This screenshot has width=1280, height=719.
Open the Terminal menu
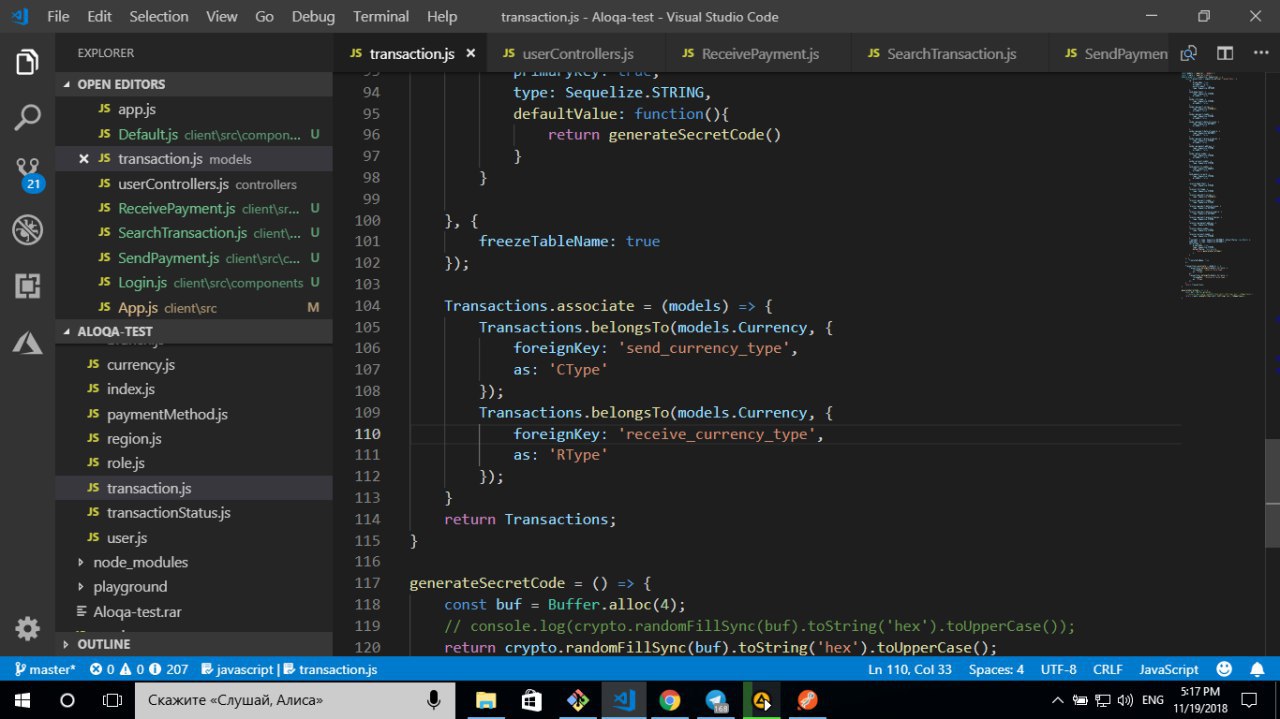pyautogui.click(x=381, y=17)
